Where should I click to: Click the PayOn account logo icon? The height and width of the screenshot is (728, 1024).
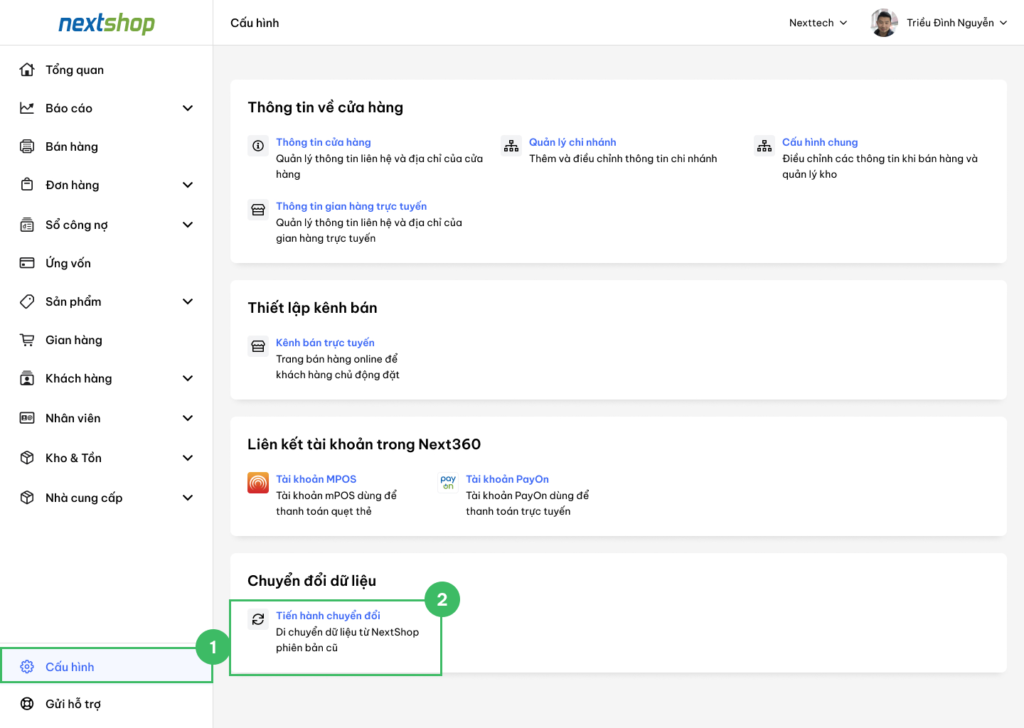[448, 483]
